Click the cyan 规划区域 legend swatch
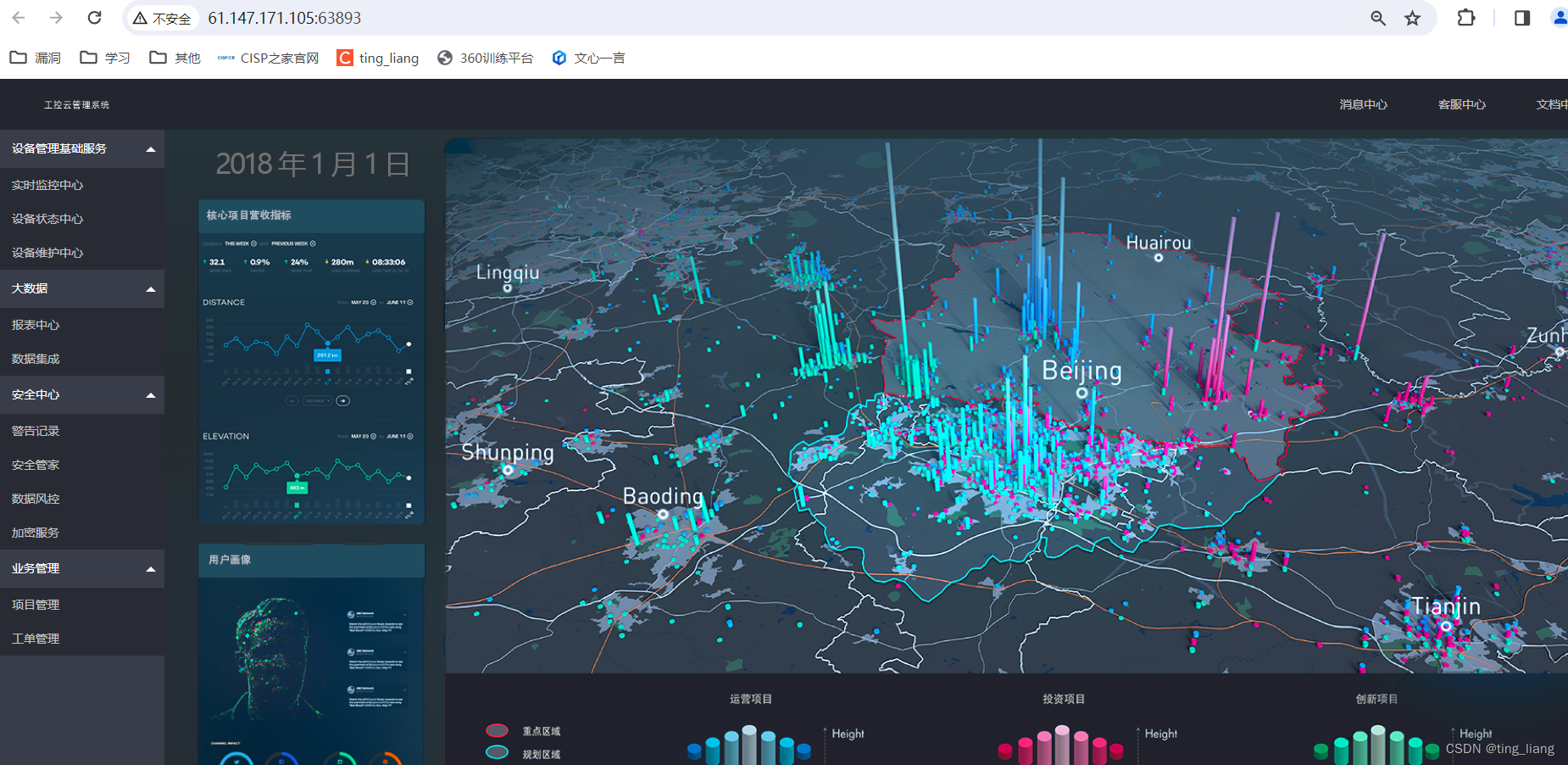 click(498, 752)
